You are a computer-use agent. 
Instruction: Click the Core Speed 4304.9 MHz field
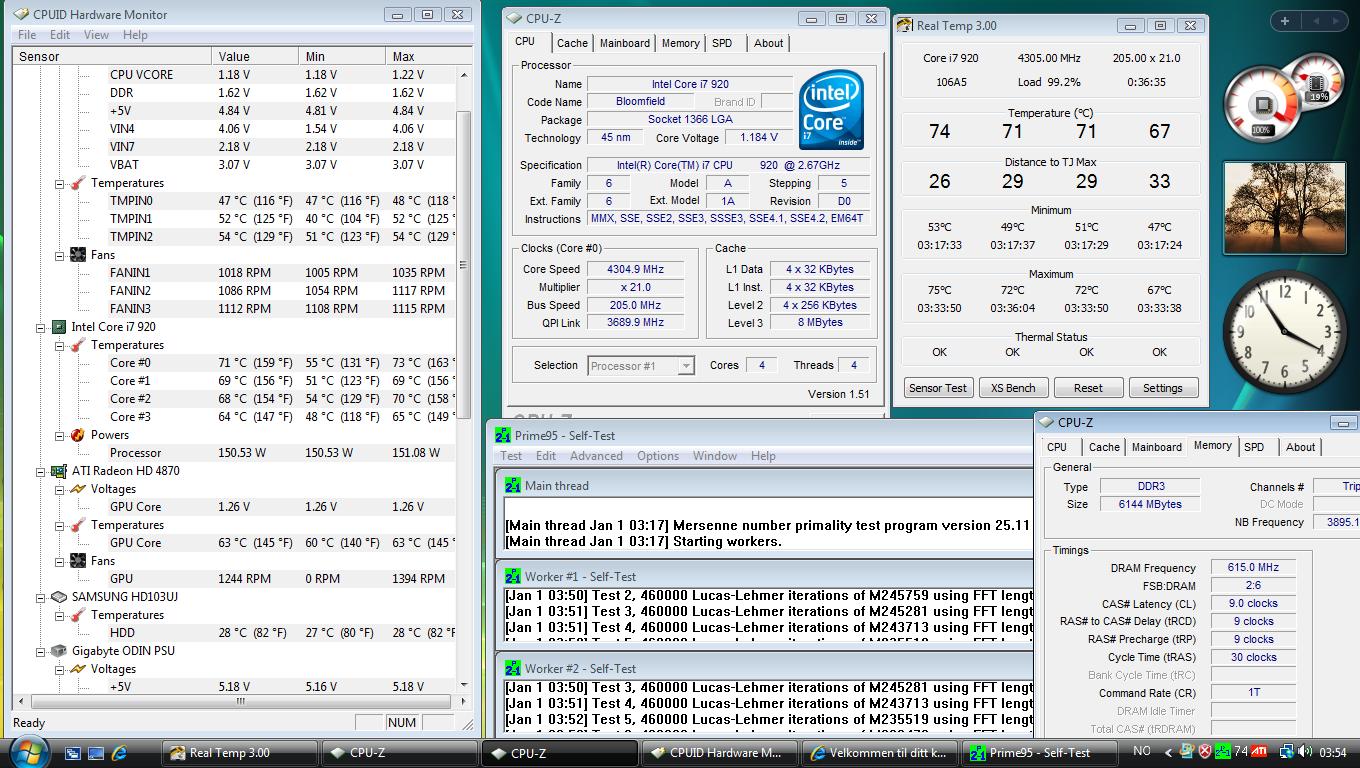click(x=635, y=269)
